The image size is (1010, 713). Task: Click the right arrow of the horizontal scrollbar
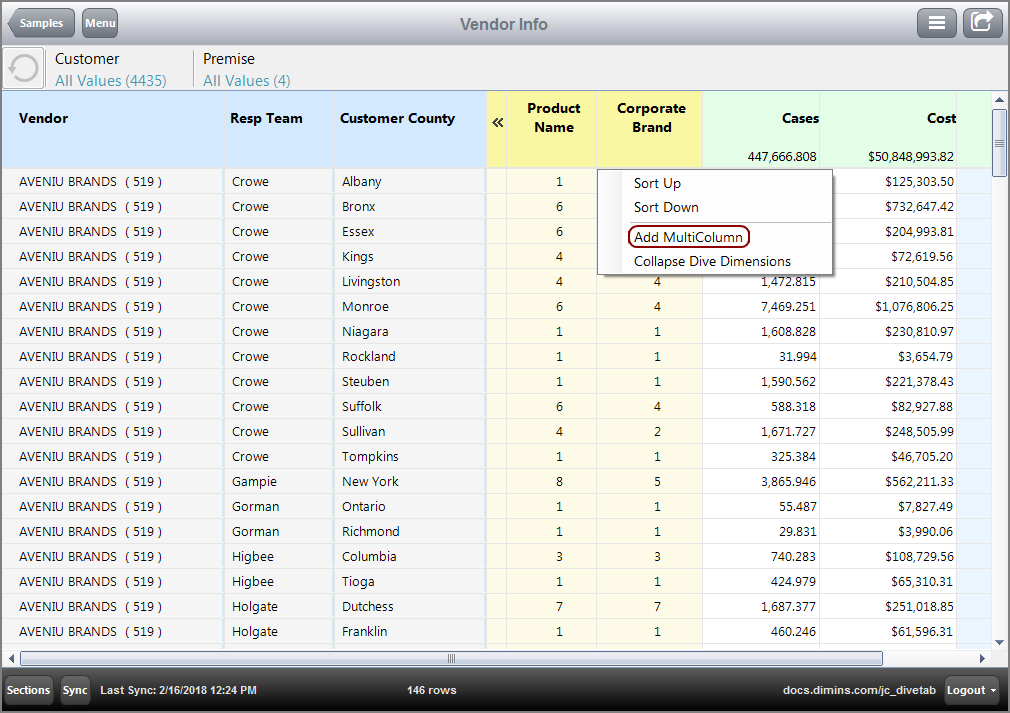[x=984, y=658]
